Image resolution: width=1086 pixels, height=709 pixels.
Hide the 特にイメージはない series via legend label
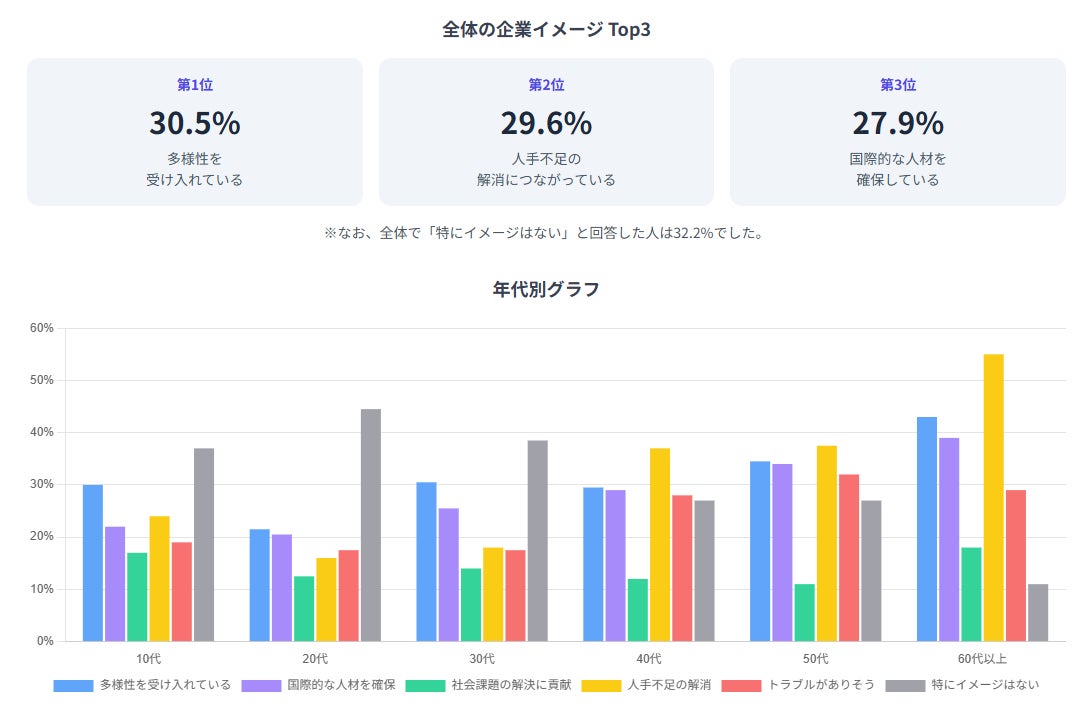[x=985, y=685]
